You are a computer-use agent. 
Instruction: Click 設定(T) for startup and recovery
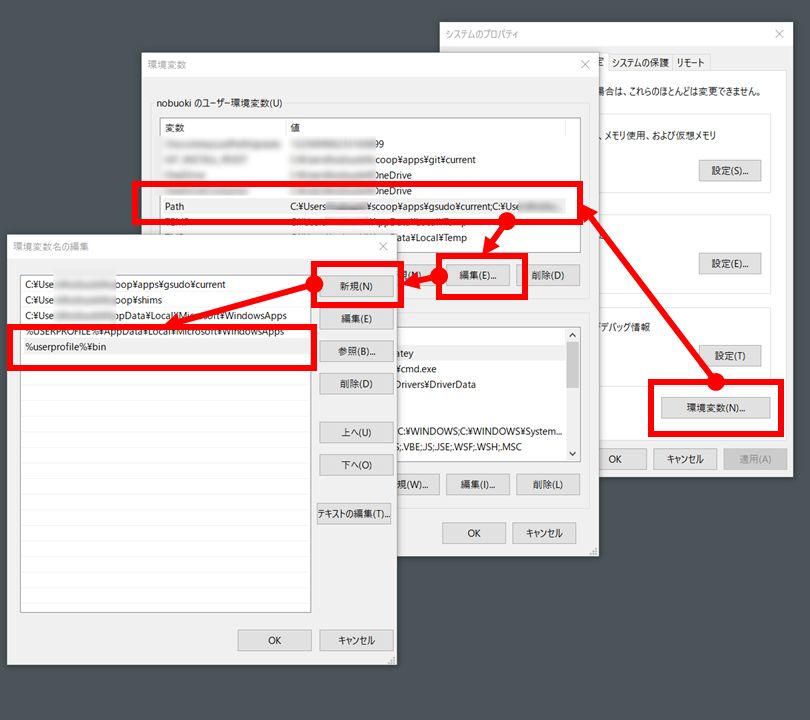732,355
